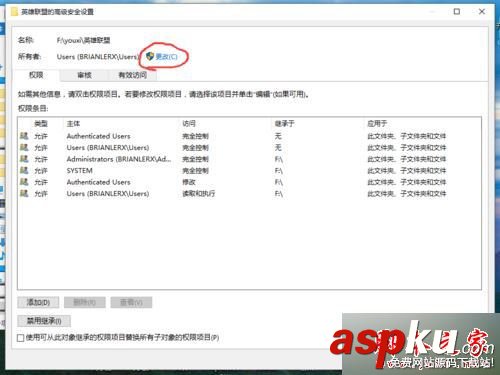Click 读取和执行 access value
This screenshot has height=375, width=500.
point(199,194)
